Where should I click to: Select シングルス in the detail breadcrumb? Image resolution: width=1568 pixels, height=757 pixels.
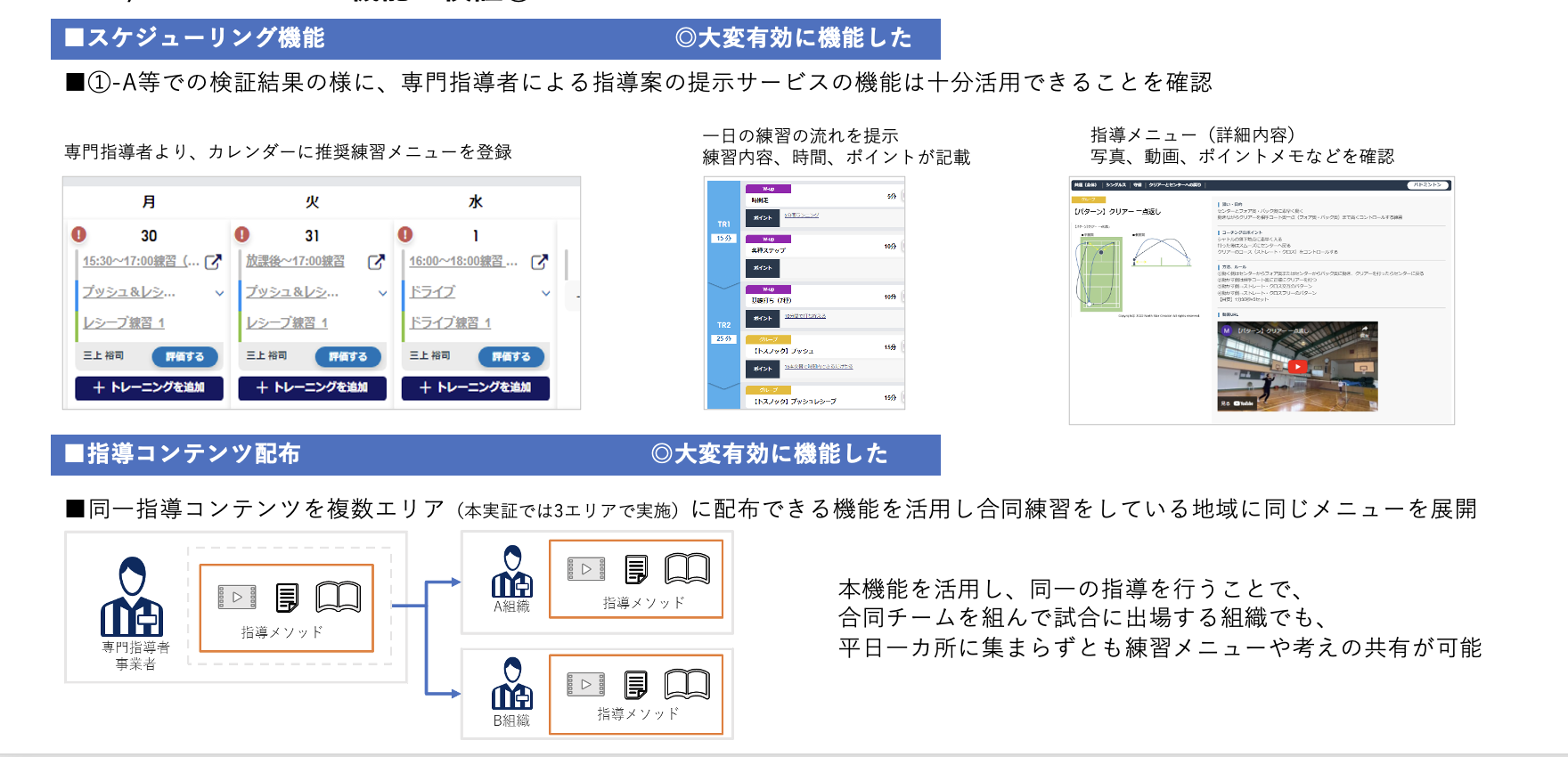tap(1116, 185)
